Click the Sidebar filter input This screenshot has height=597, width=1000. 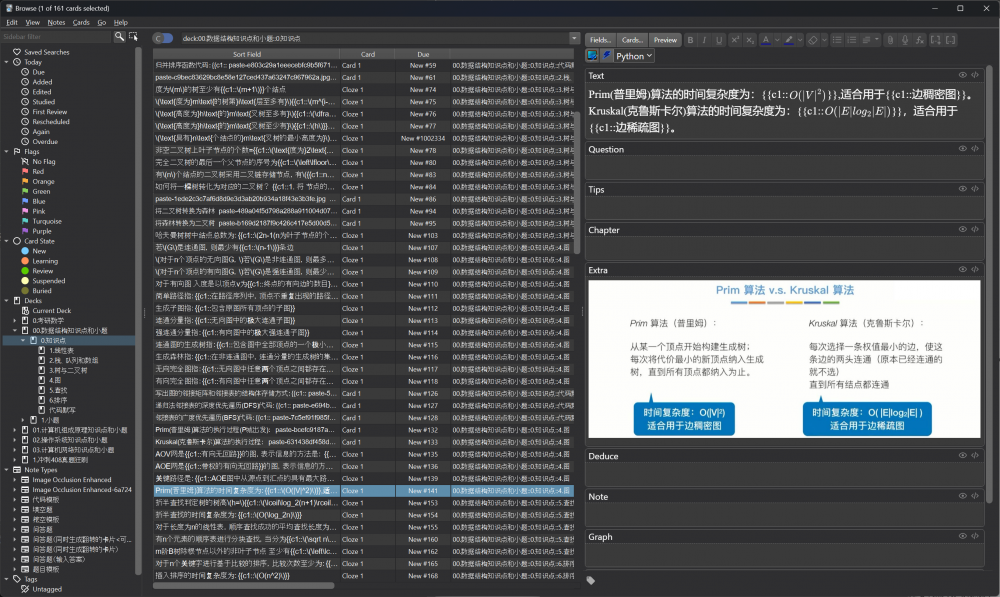(x=56, y=37)
